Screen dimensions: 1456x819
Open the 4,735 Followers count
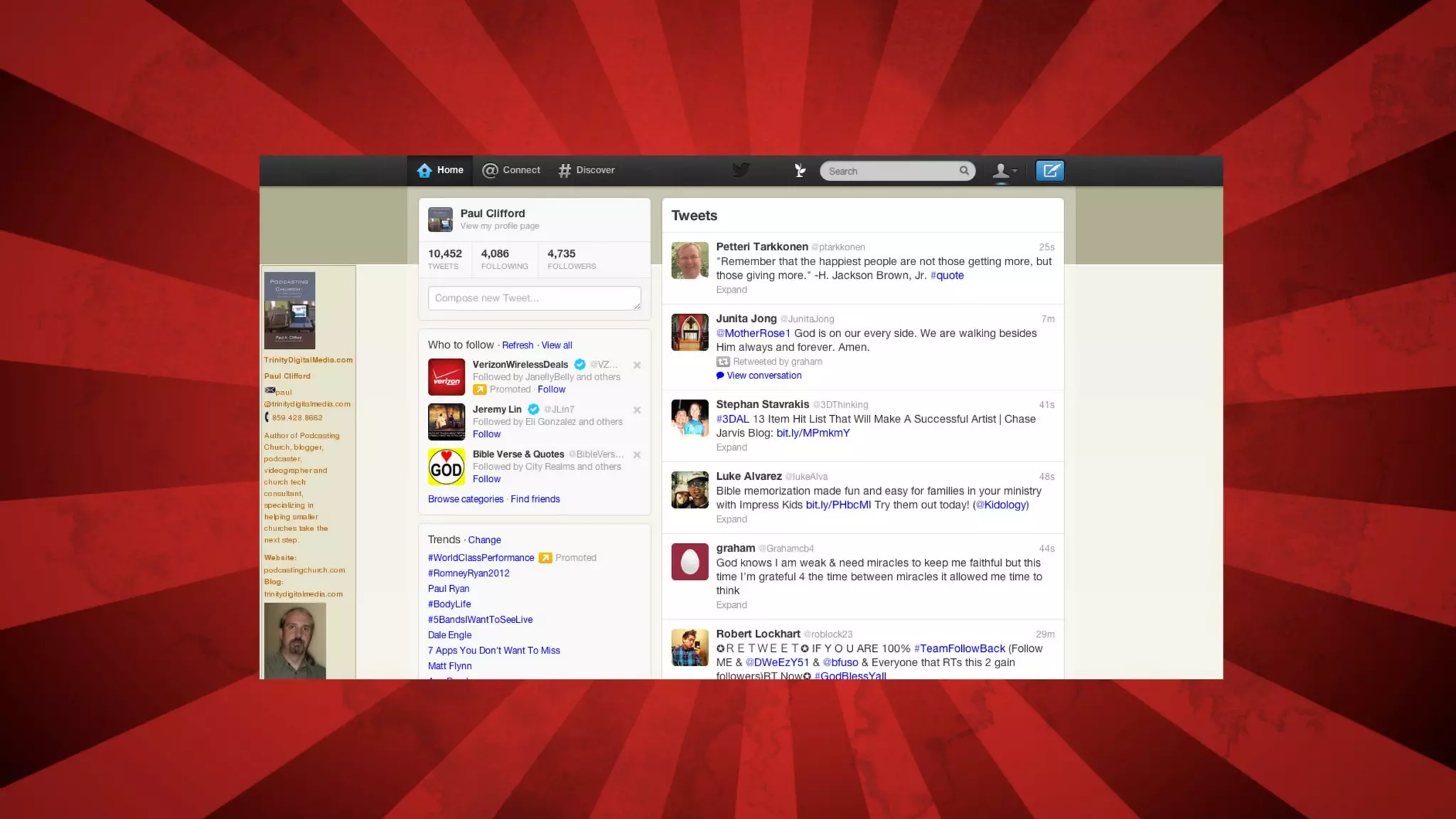tap(572, 259)
